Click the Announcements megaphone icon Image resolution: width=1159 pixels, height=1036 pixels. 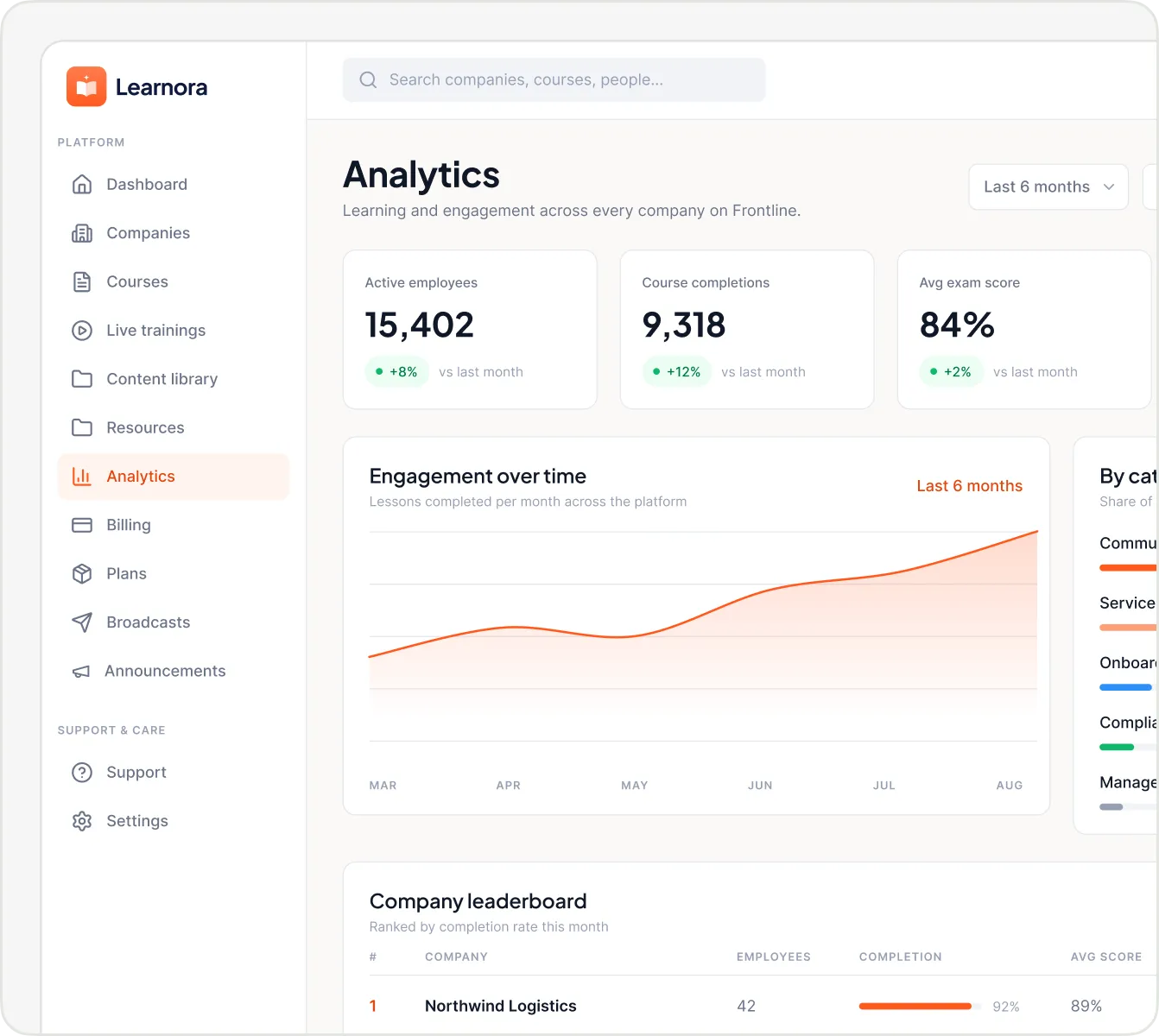pyautogui.click(x=81, y=671)
